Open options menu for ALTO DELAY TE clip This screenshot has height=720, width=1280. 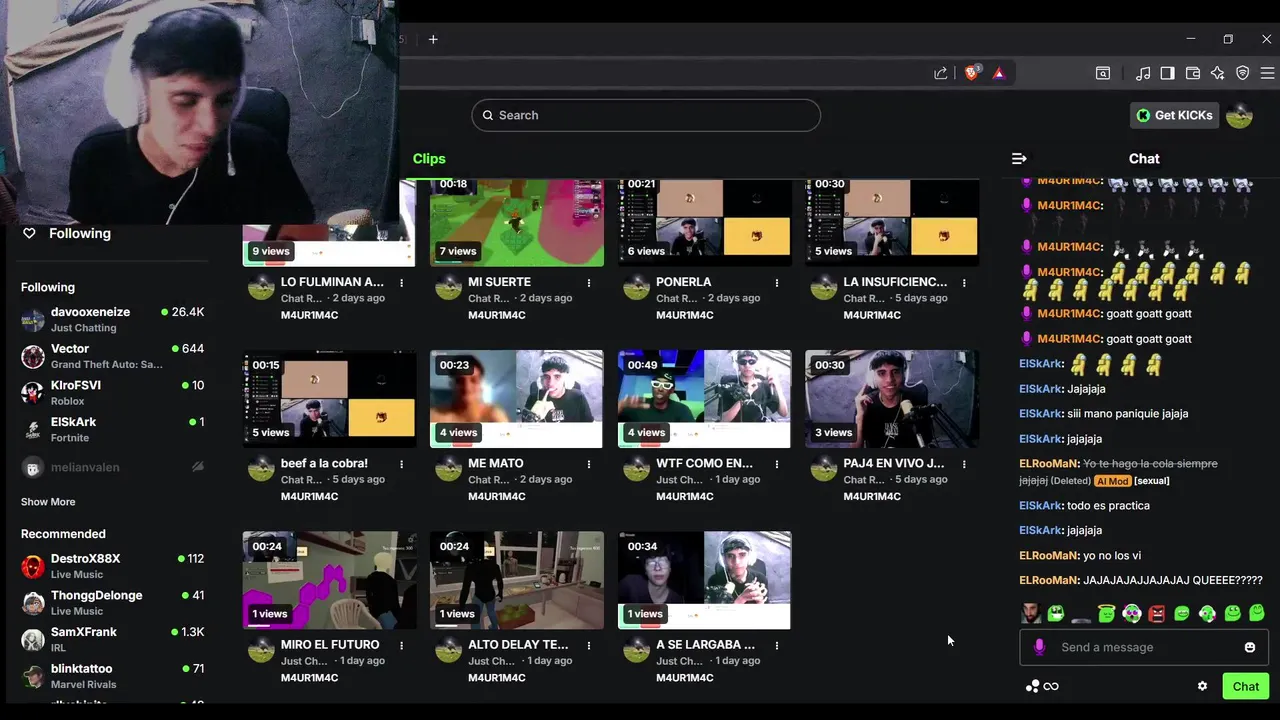pyautogui.click(x=589, y=645)
